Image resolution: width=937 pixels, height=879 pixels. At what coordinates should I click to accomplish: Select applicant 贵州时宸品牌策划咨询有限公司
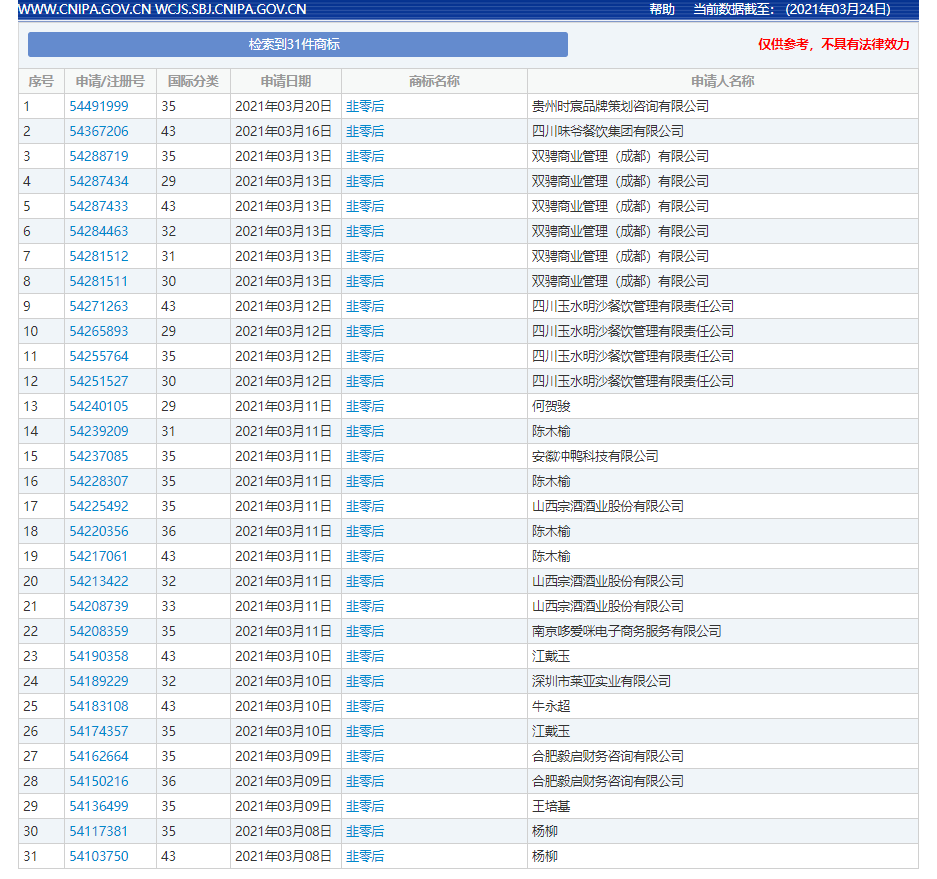pos(620,106)
